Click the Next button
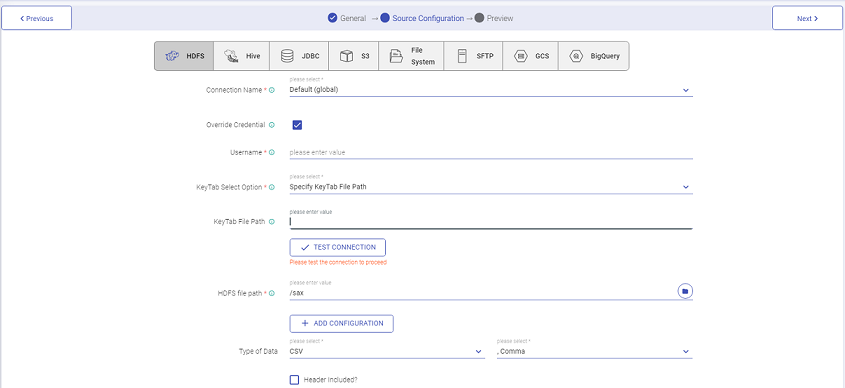The image size is (845, 388). coord(807,18)
